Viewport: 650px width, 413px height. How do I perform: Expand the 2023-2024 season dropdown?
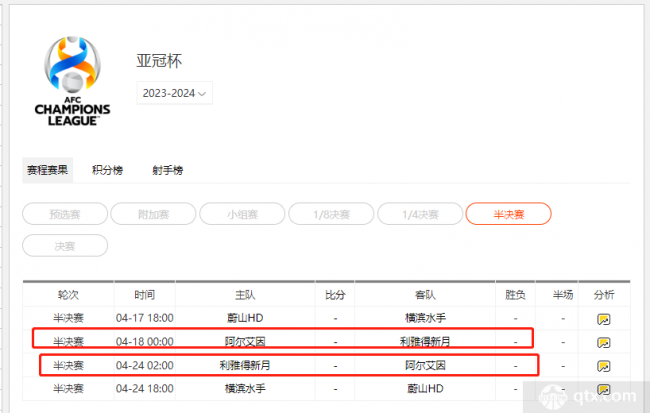[174, 94]
